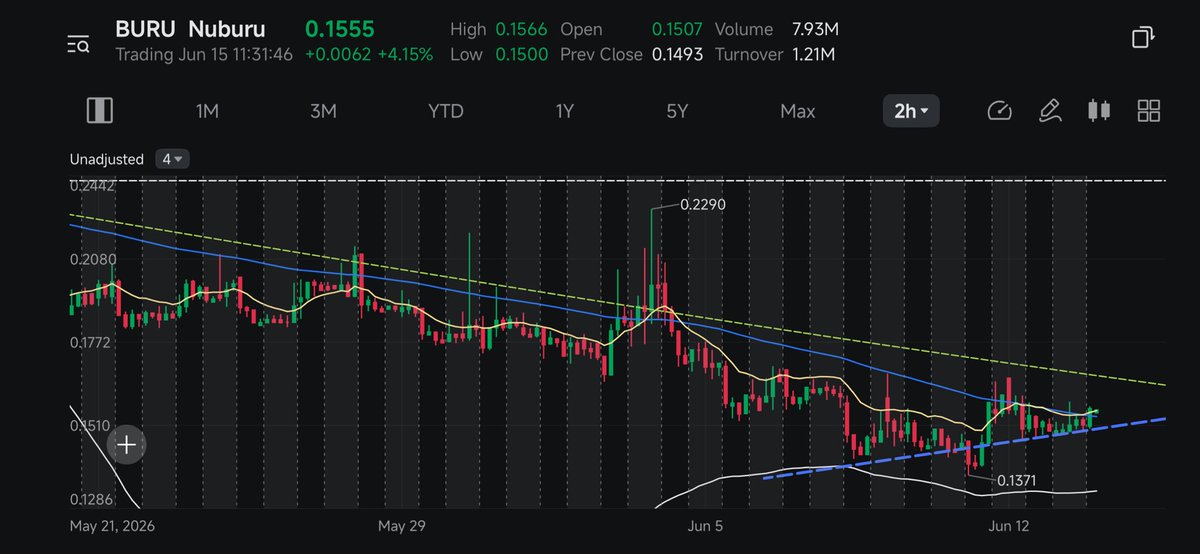1200x554 pixels.
Task: Toggle the split panel layout icon
Action: pos(100,111)
